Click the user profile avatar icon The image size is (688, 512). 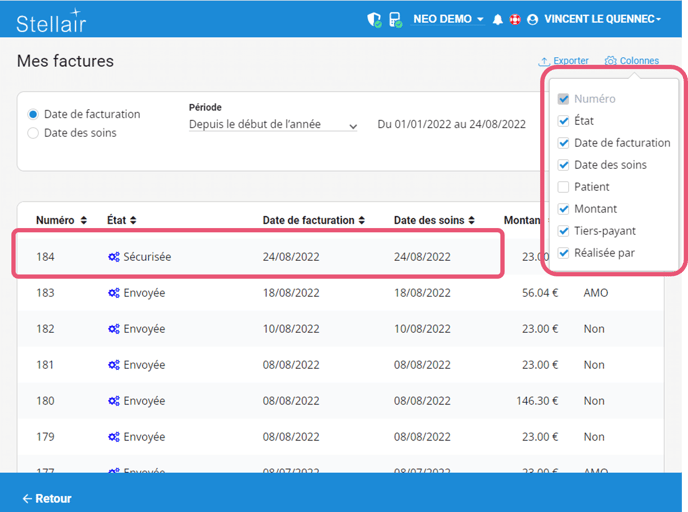click(532, 19)
